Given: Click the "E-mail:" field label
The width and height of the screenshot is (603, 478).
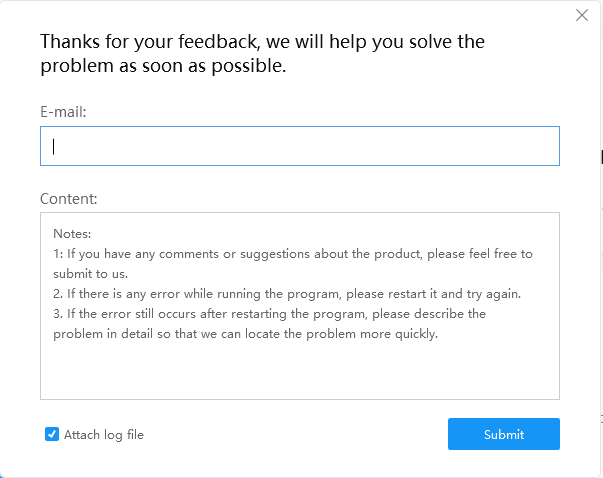Looking at the screenshot, I should click(x=63, y=112).
